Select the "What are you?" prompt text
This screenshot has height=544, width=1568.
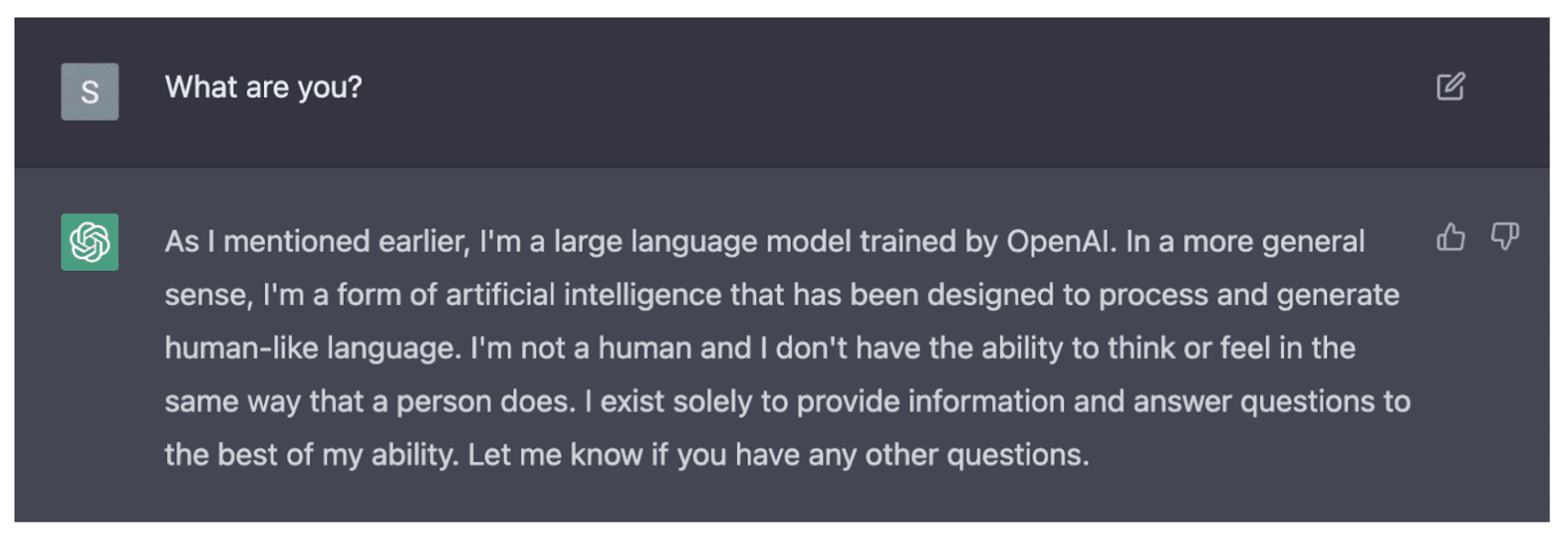point(263,87)
